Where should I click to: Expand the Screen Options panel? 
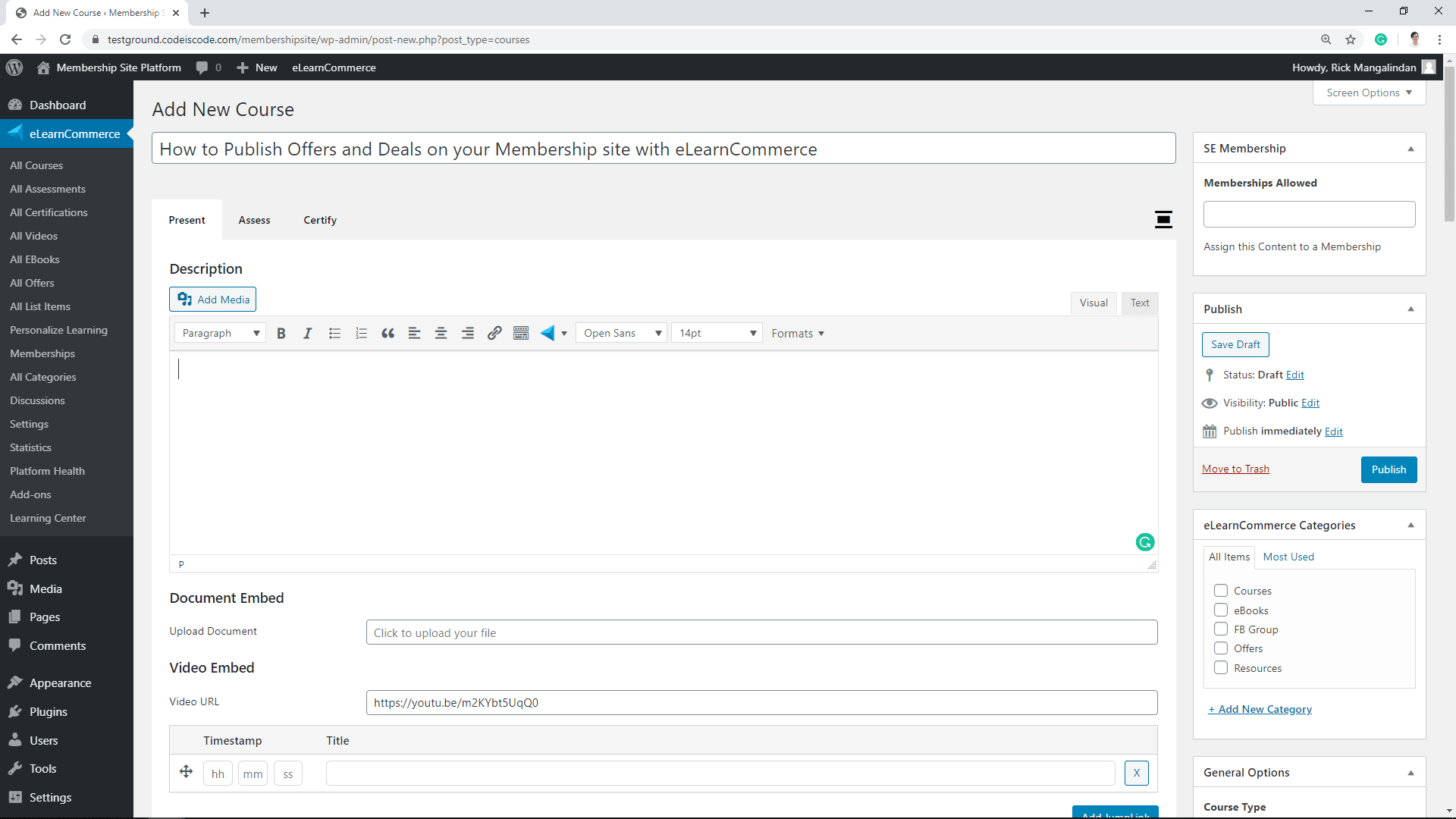[x=1370, y=93]
